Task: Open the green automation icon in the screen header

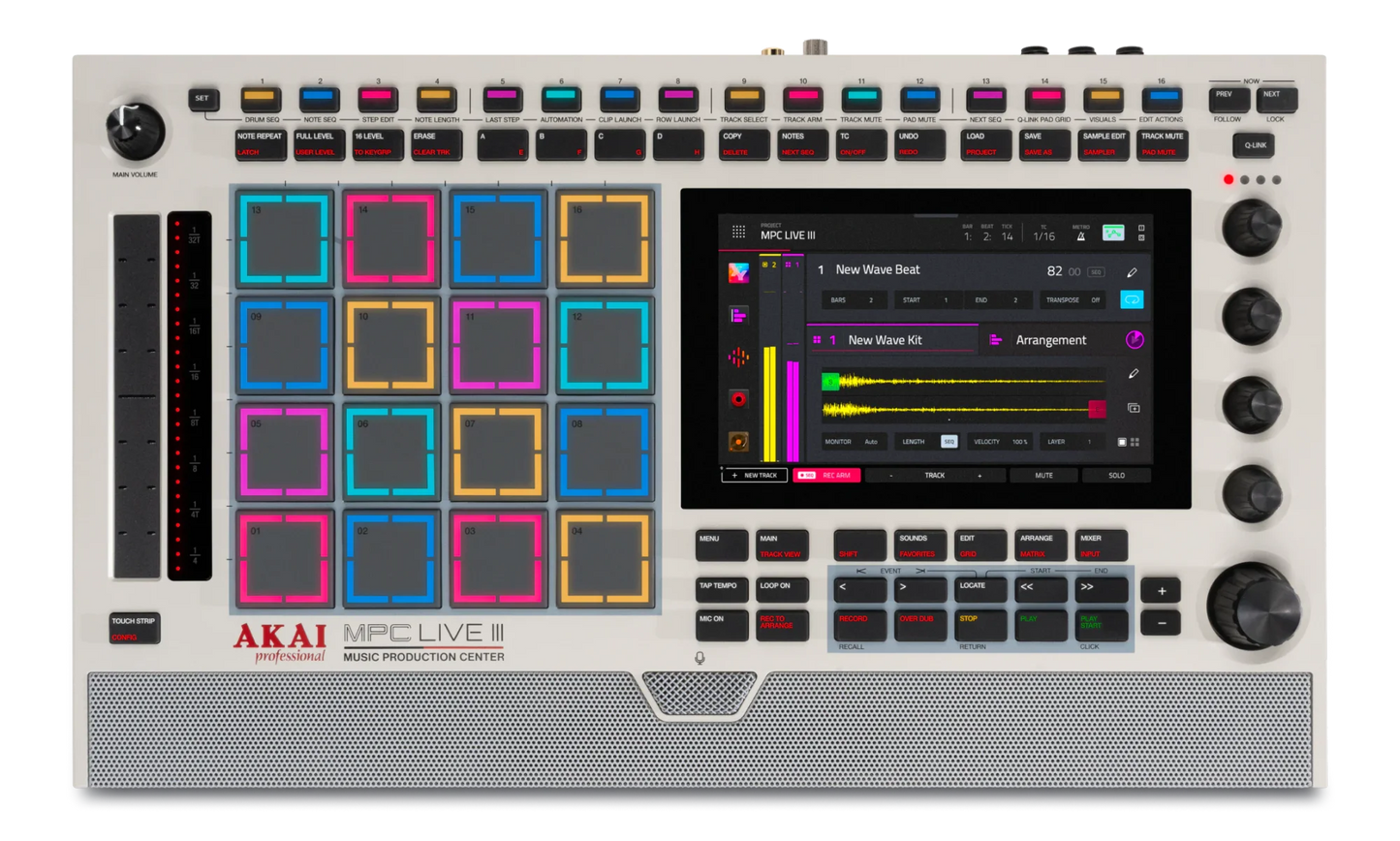Action: tap(1113, 233)
